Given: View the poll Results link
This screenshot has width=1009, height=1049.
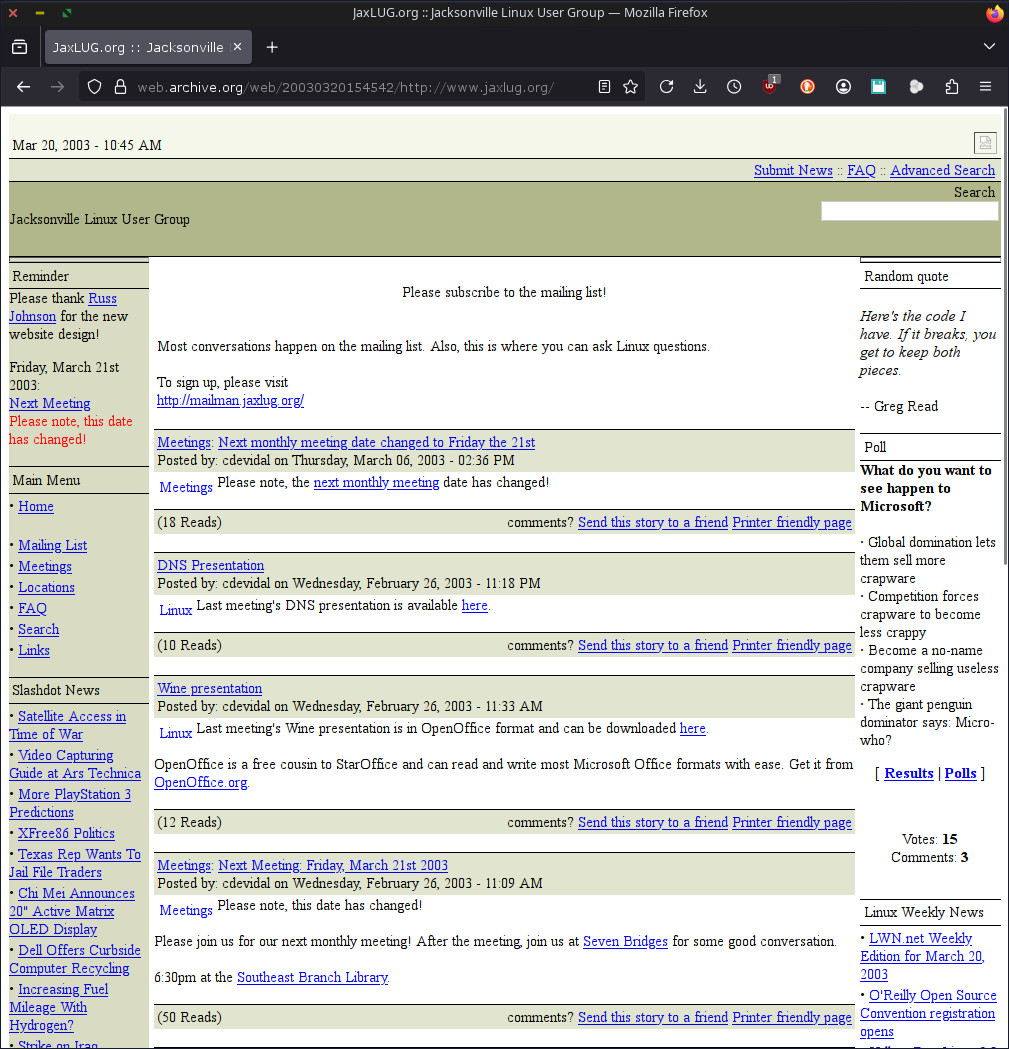Looking at the screenshot, I should [x=908, y=772].
